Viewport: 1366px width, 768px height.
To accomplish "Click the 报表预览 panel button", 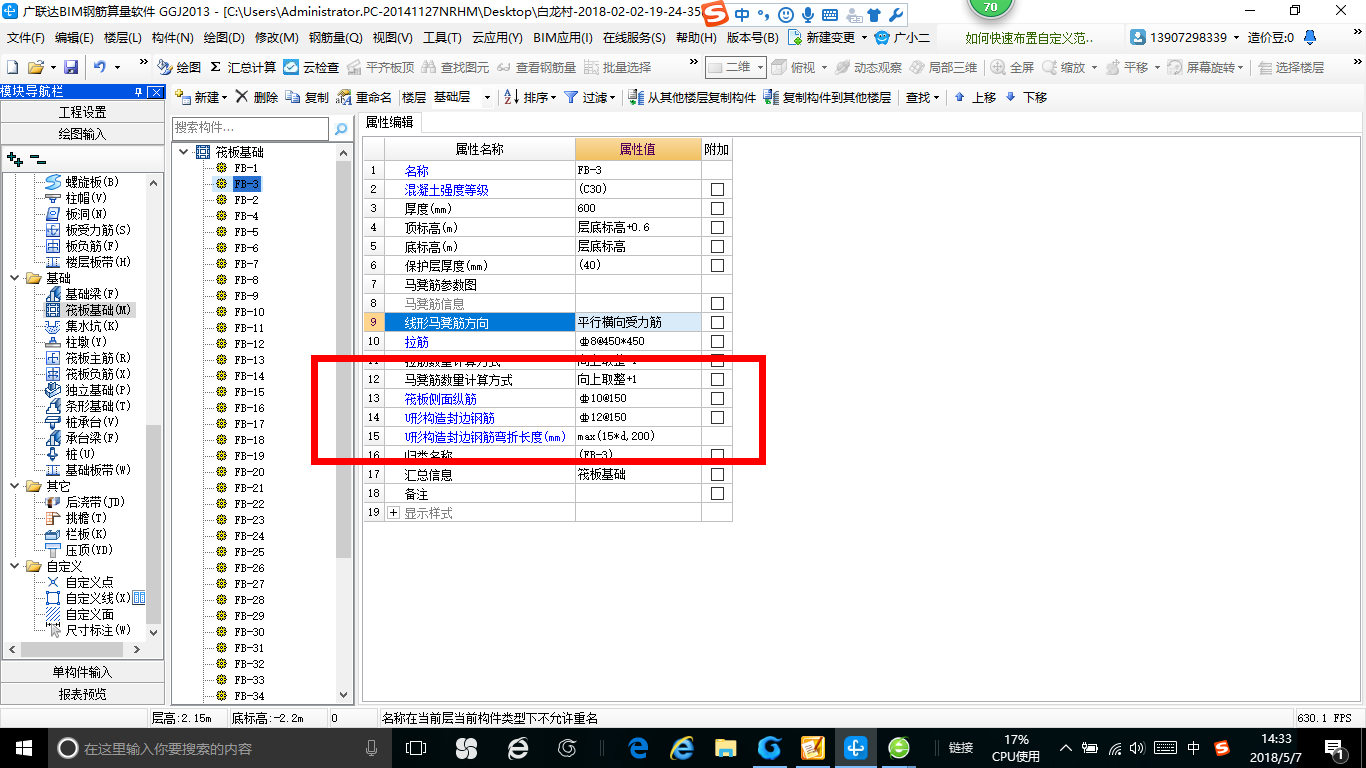I will pos(82,693).
